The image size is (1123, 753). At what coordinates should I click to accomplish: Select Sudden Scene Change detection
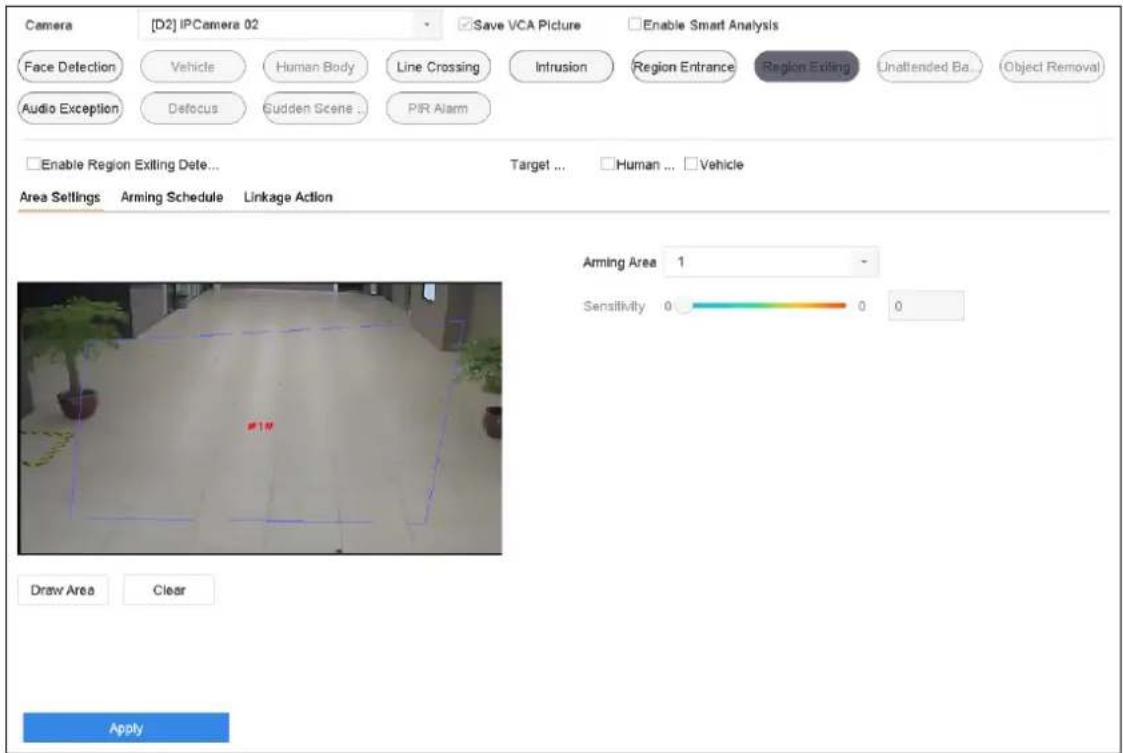coord(315,108)
